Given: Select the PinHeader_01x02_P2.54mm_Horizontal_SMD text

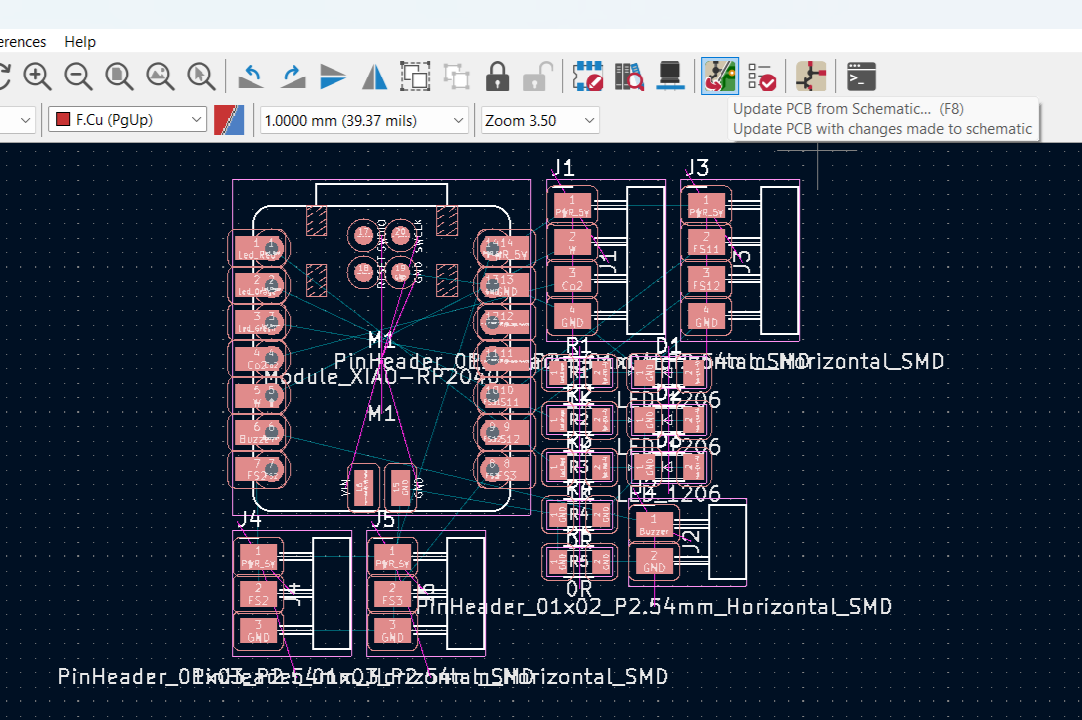Looking at the screenshot, I should tap(654, 607).
